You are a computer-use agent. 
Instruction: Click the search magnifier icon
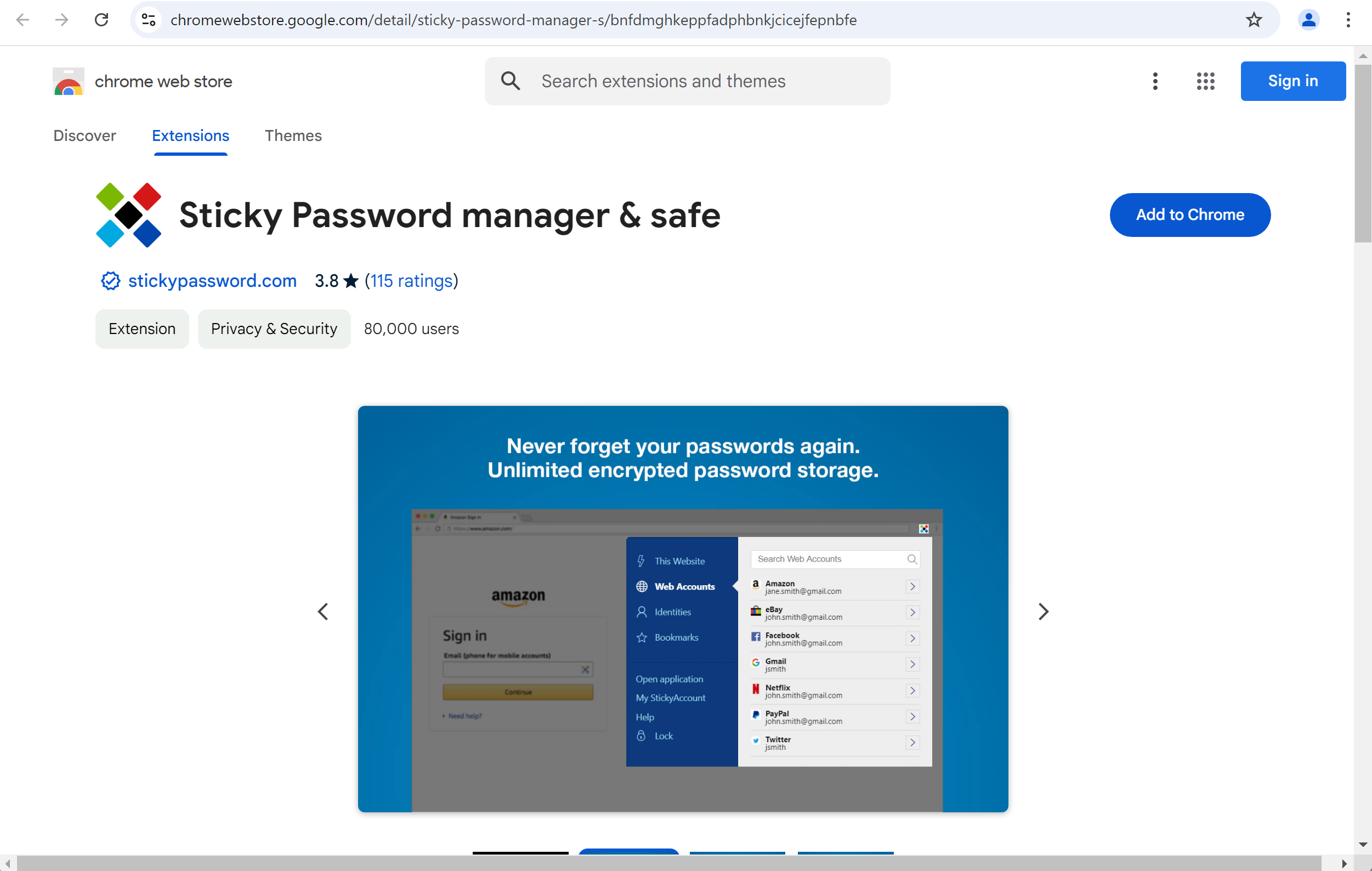click(511, 81)
